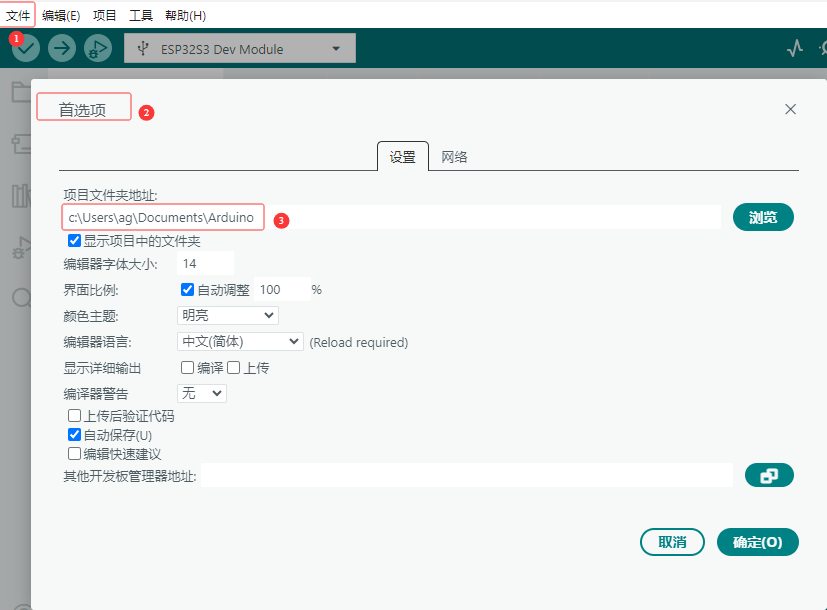Image resolution: width=827 pixels, height=610 pixels.
Task: Expand the 编辑器语言 dropdown showing 中文(简体)
Action: [239, 341]
